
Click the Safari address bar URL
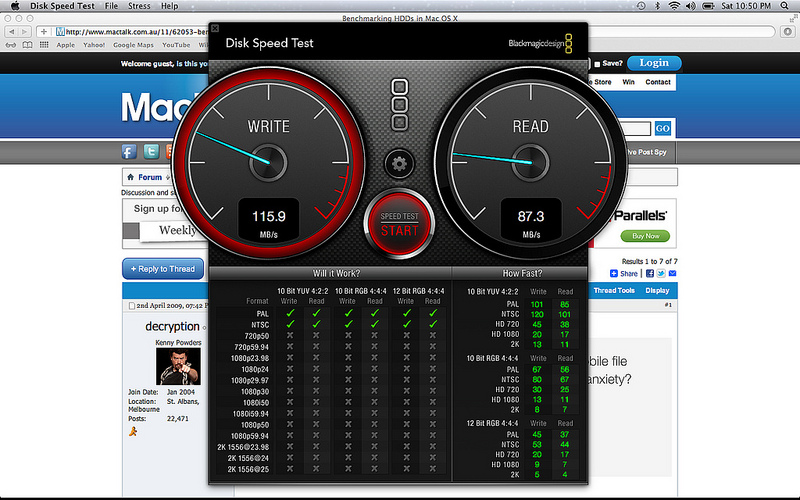(x=137, y=32)
